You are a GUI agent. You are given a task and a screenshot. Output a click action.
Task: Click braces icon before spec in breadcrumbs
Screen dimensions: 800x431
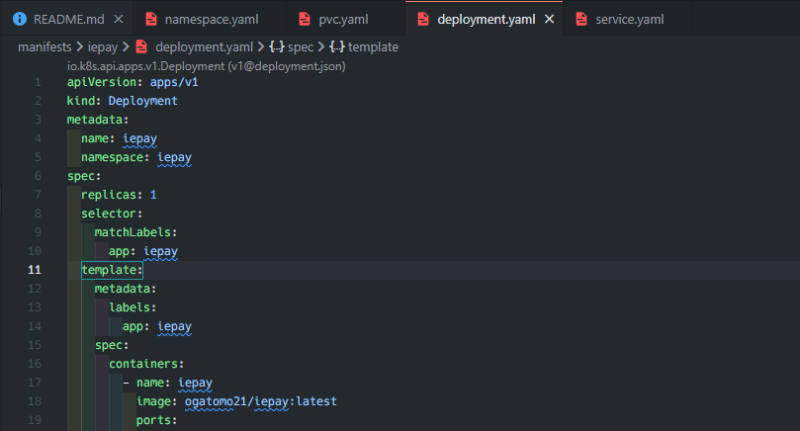click(276, 46)
